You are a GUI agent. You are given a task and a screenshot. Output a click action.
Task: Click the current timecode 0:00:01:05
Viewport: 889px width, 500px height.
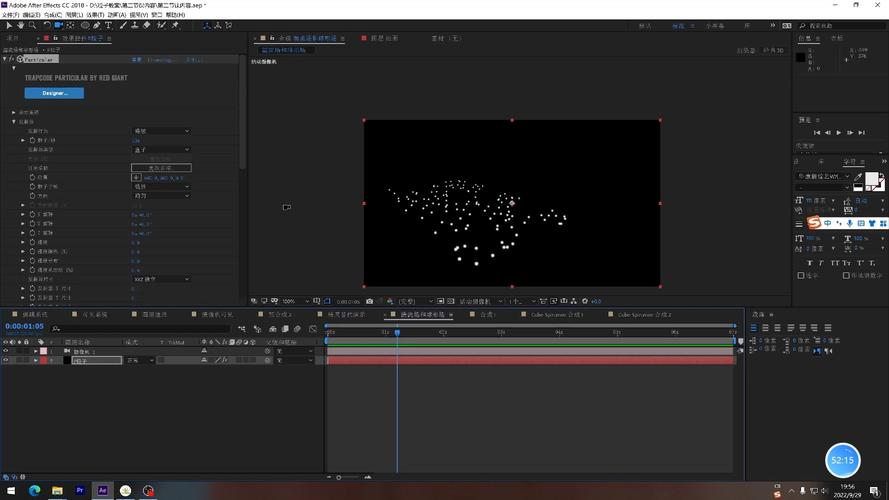[x=24, y=326]
